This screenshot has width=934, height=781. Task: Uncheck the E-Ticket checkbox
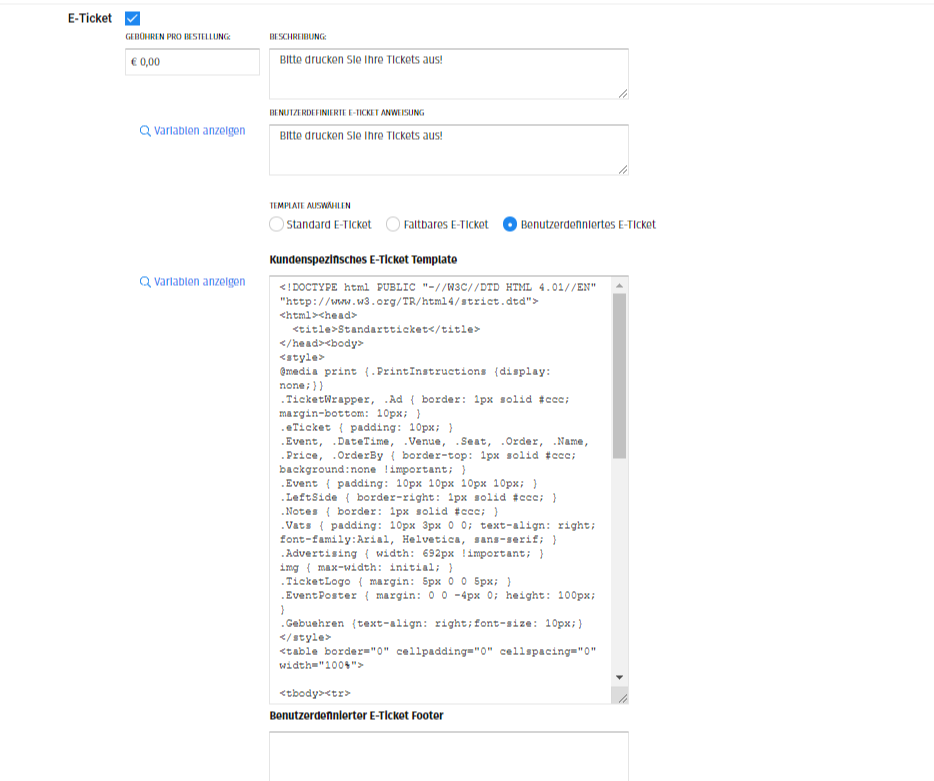click(x=133, y=18)
